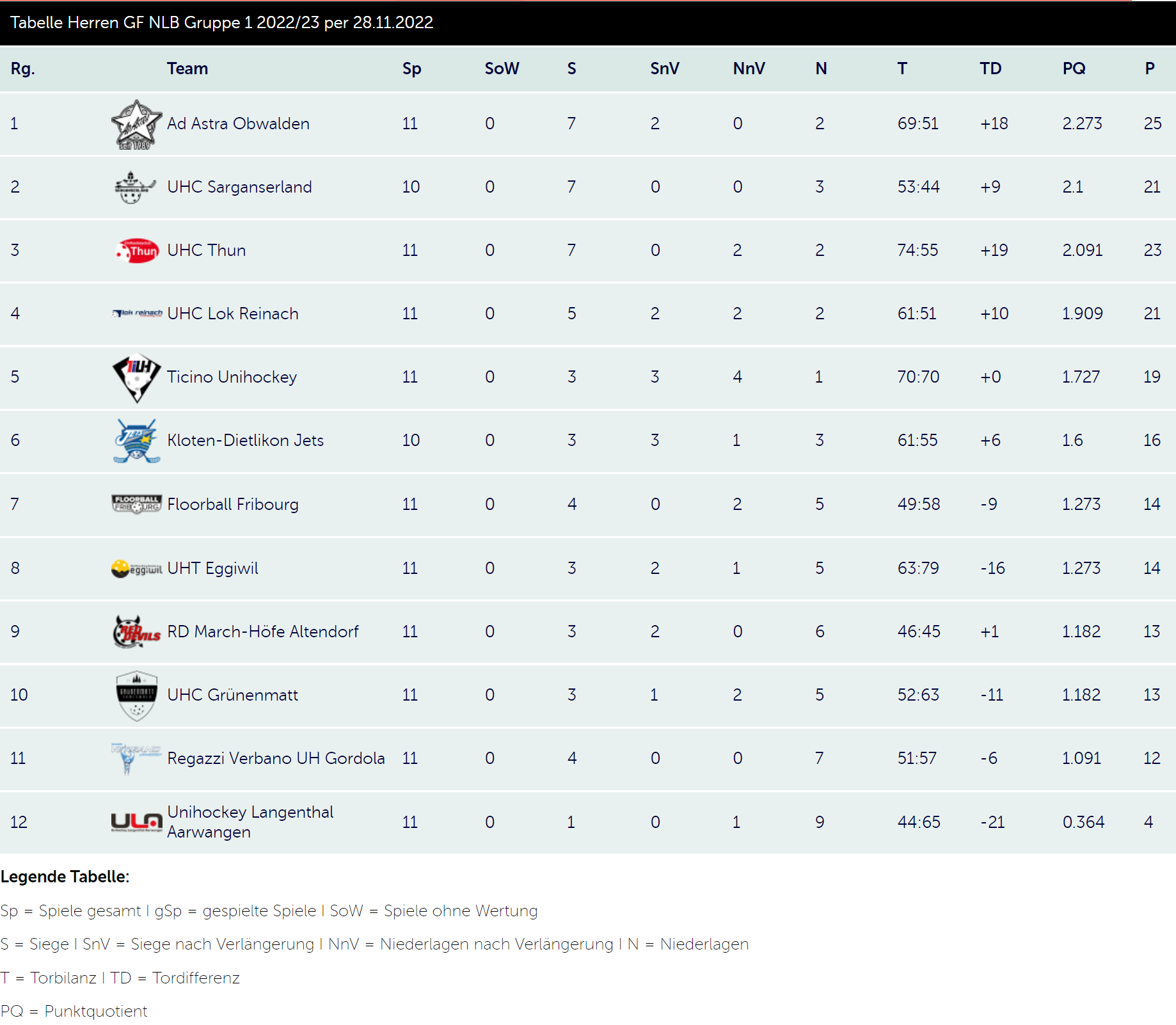Open the UHC Lok Reinach team link
The image size is (1176, 1025).
pos(233,314)
